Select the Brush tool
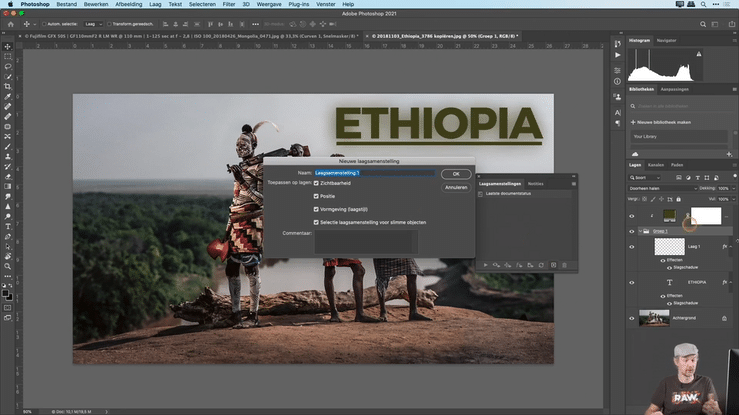This screenshot has height=415, width=739. (8, 146)
